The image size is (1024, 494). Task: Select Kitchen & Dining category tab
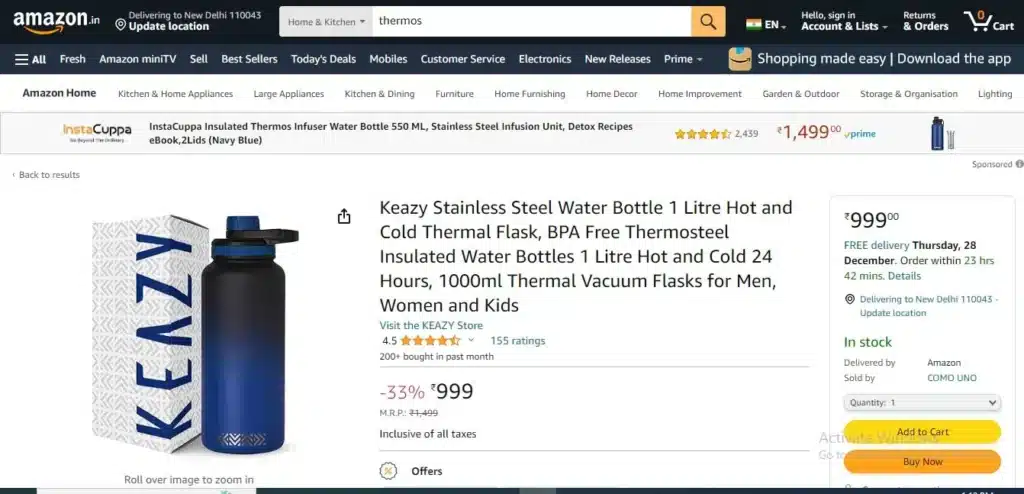(x=379, y=93)
